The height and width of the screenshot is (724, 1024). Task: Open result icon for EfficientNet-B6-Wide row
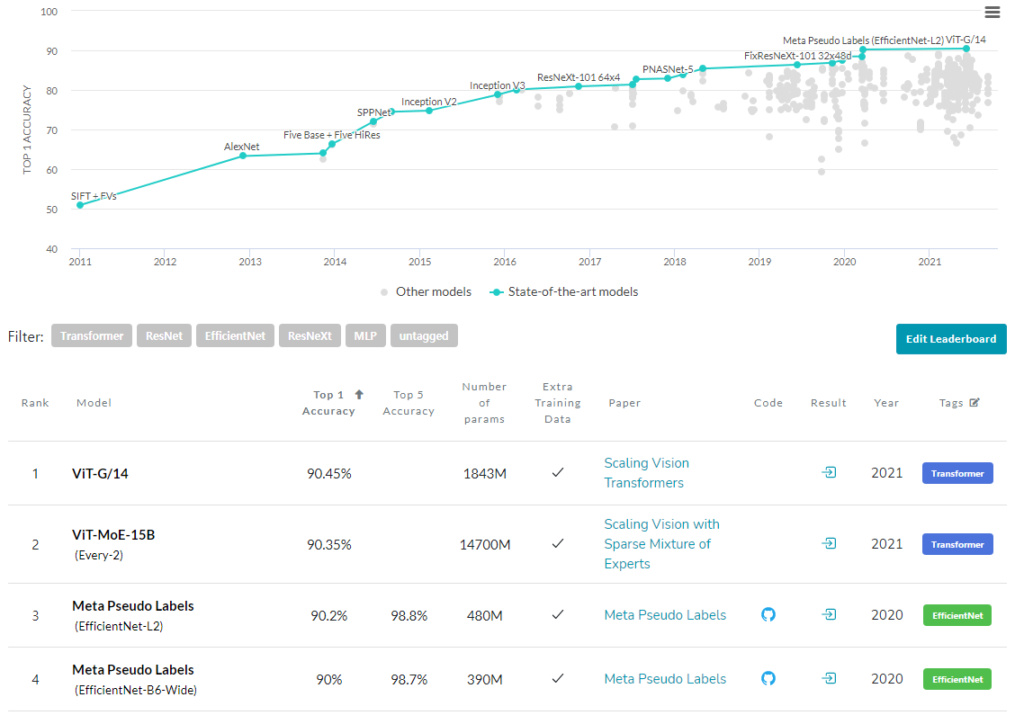[828, 679]
